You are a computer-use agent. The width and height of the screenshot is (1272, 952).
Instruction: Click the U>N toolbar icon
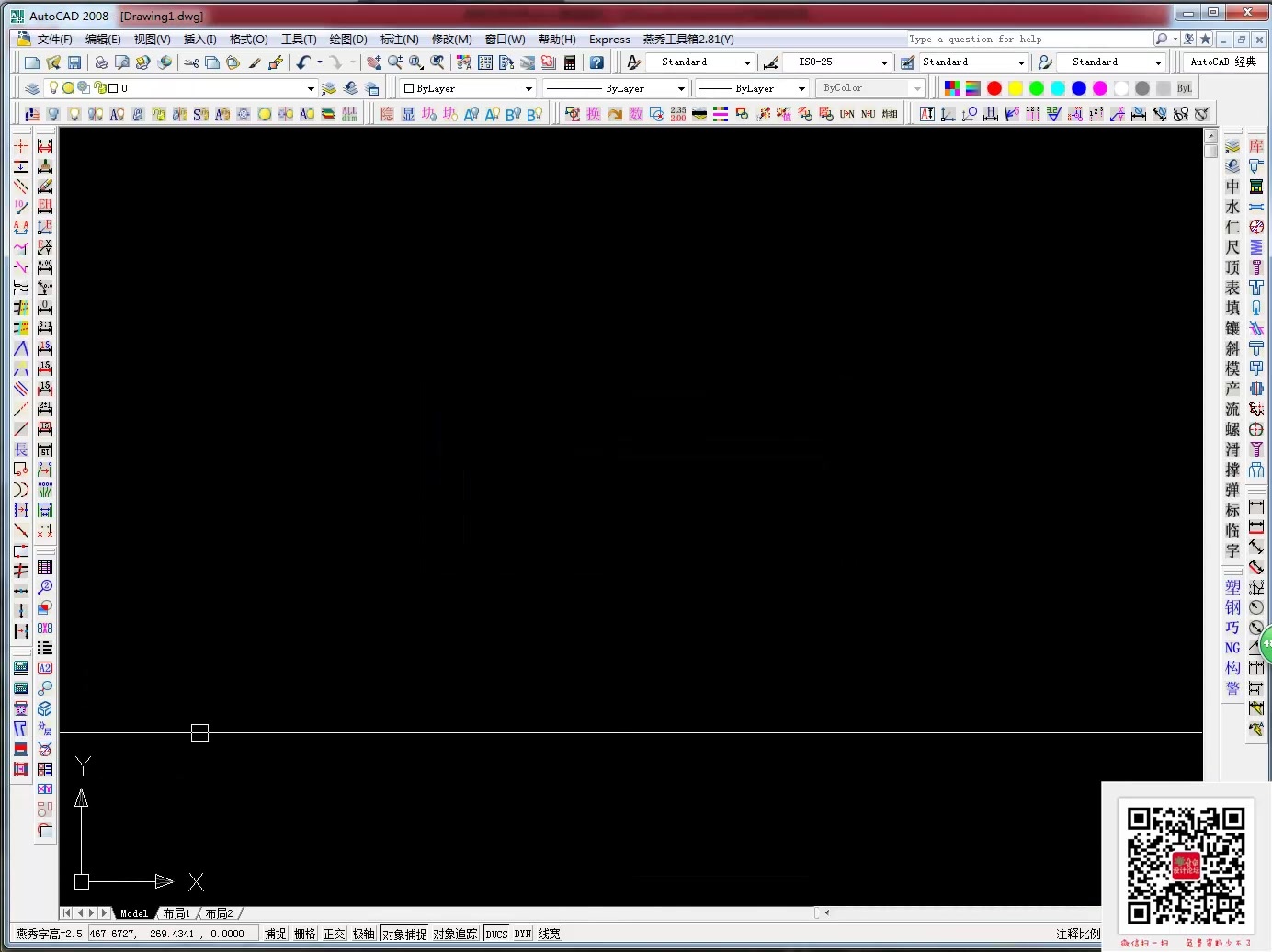click(846, 114)
